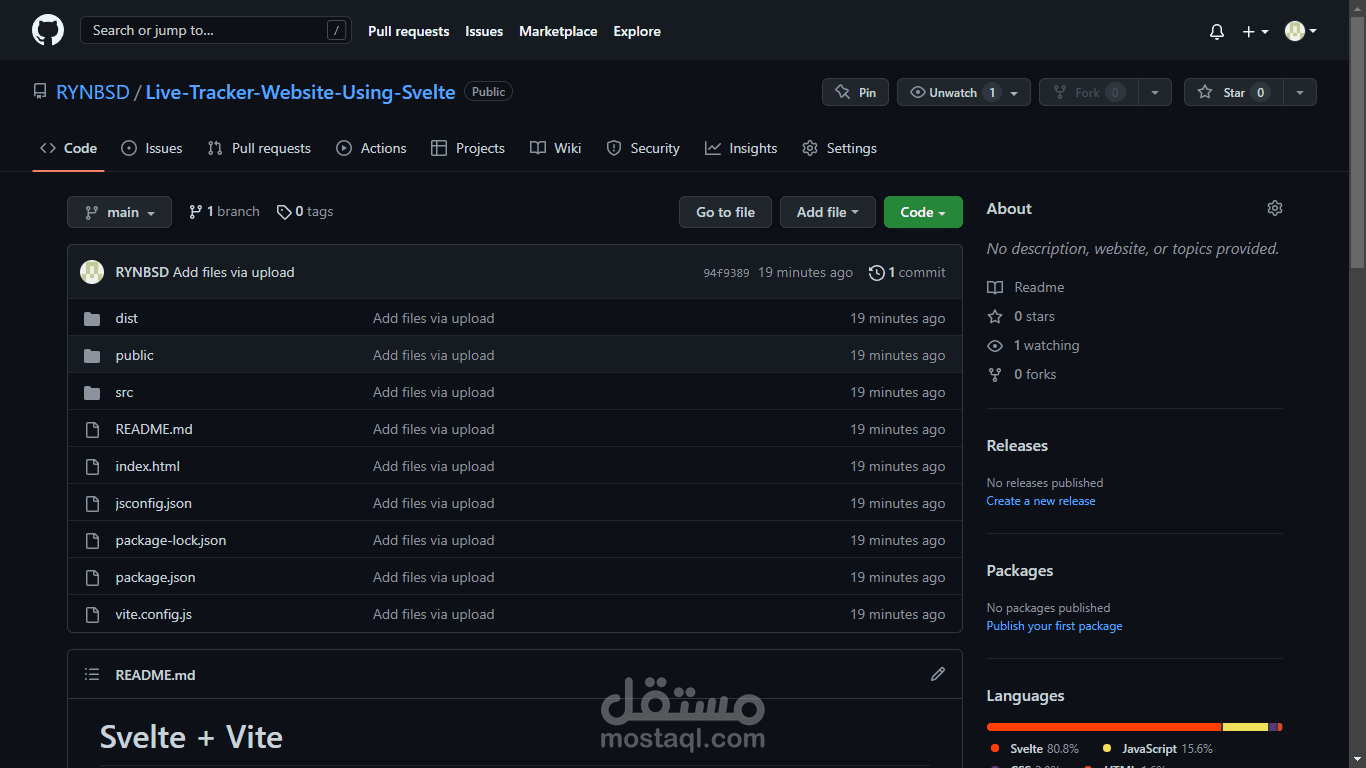This screenshot has height=768, width=1366.
Task: Open the Star lists dropdown arrow
Action: pos(1300,92)
